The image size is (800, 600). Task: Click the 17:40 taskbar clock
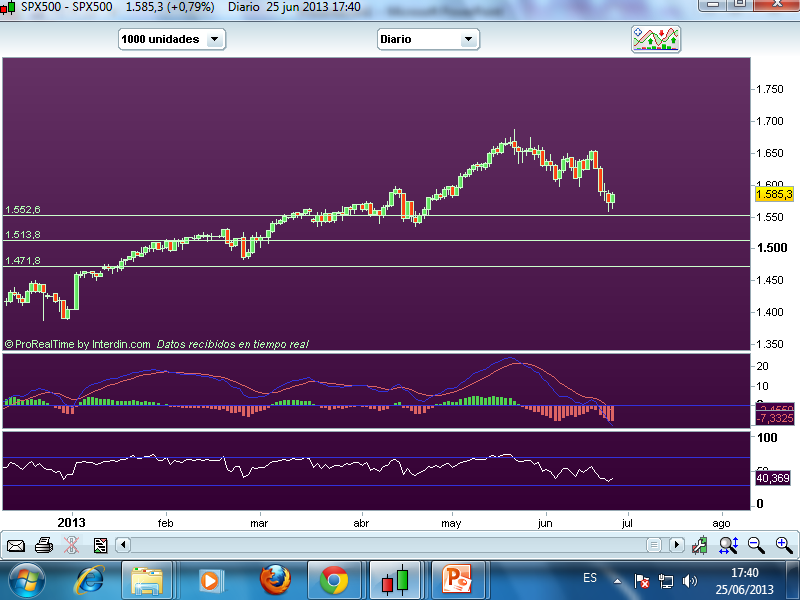click(x=744, y=572)
